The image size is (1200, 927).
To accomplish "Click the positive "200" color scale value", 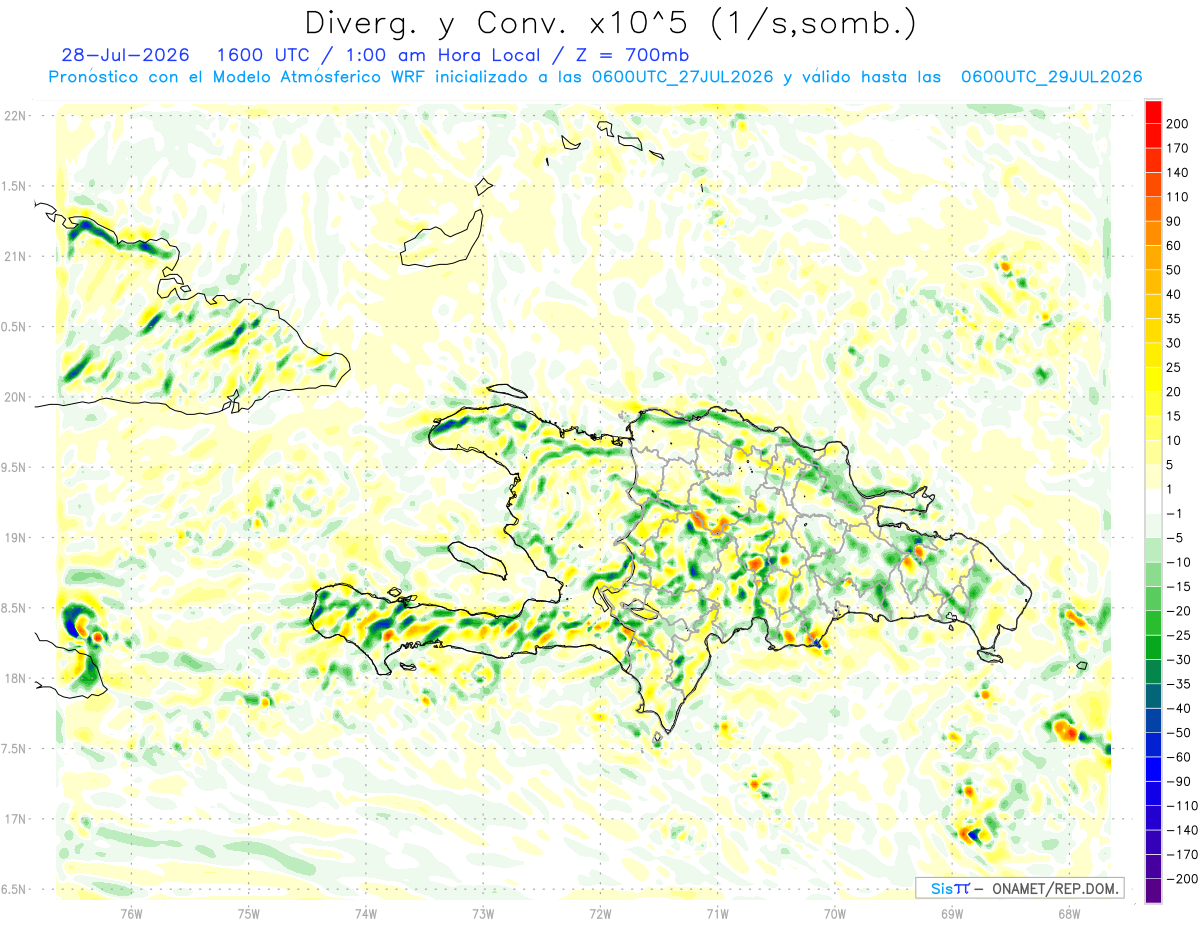I will pos(1177,124).
